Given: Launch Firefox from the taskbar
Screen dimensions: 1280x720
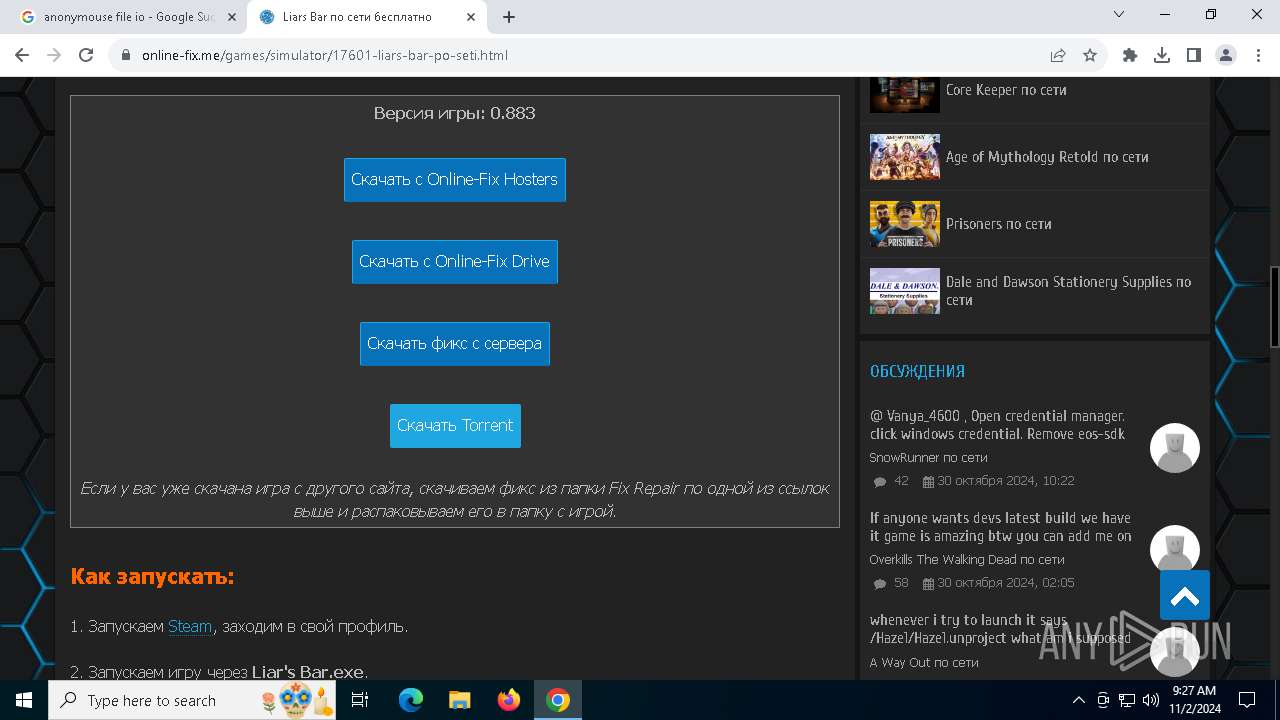Looking at the screenshot, I should (509, 700).
